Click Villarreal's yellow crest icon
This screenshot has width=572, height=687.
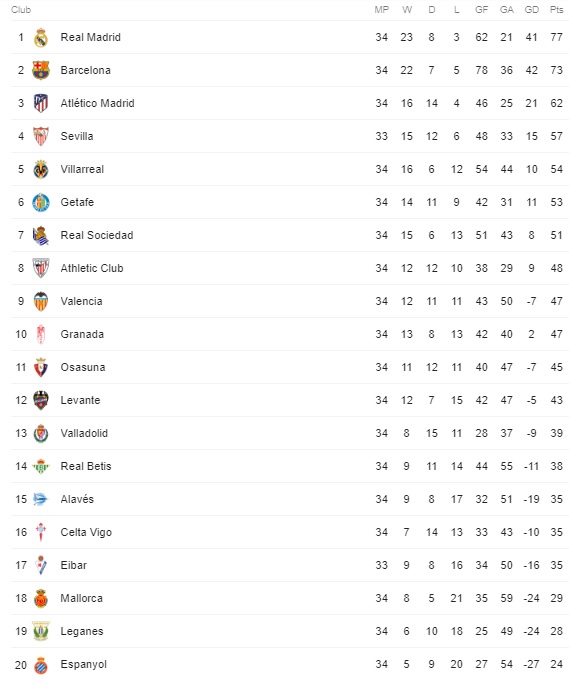click(x=41, y=170)
